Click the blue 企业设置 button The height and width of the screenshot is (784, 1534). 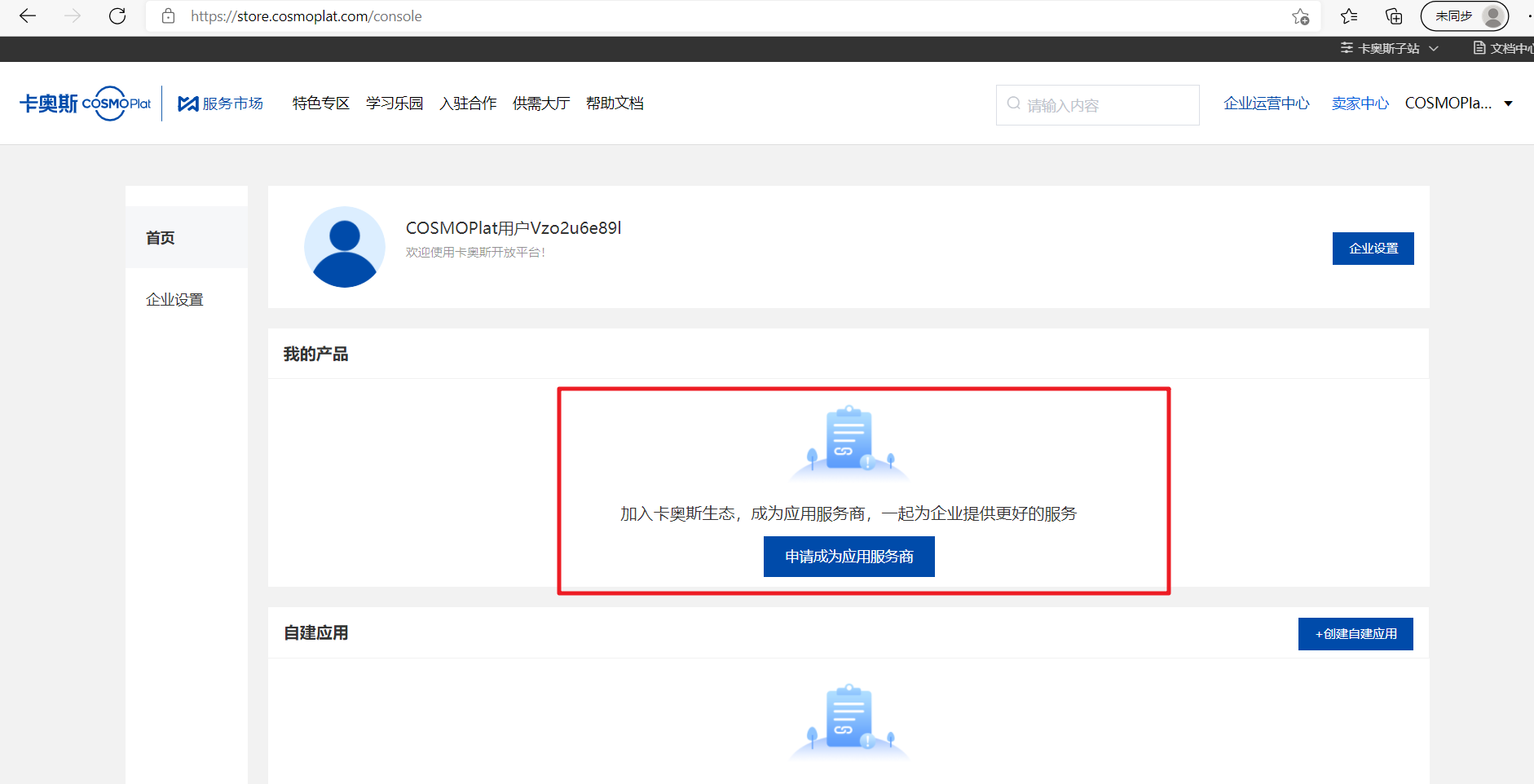[1373, 249]
